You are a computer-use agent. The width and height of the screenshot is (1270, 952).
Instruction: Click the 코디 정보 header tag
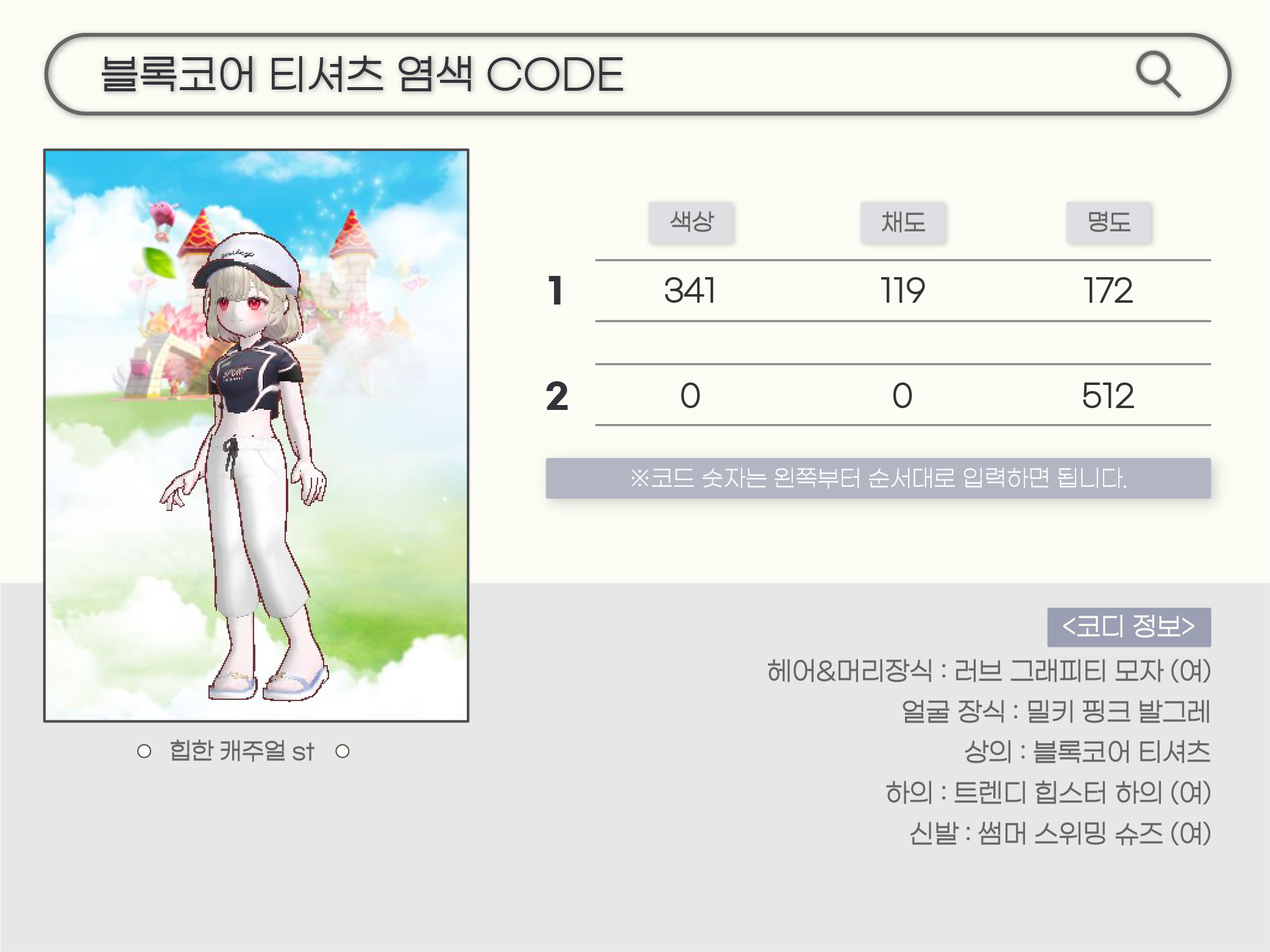(1129, 627)
